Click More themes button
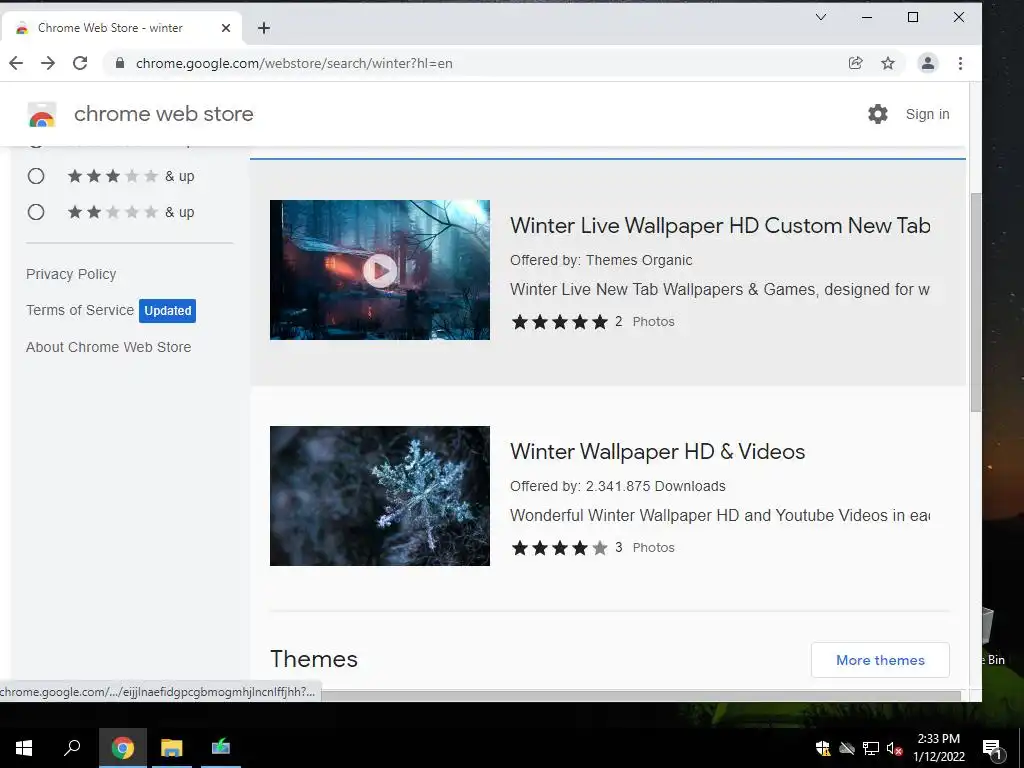 click(880, 660)
